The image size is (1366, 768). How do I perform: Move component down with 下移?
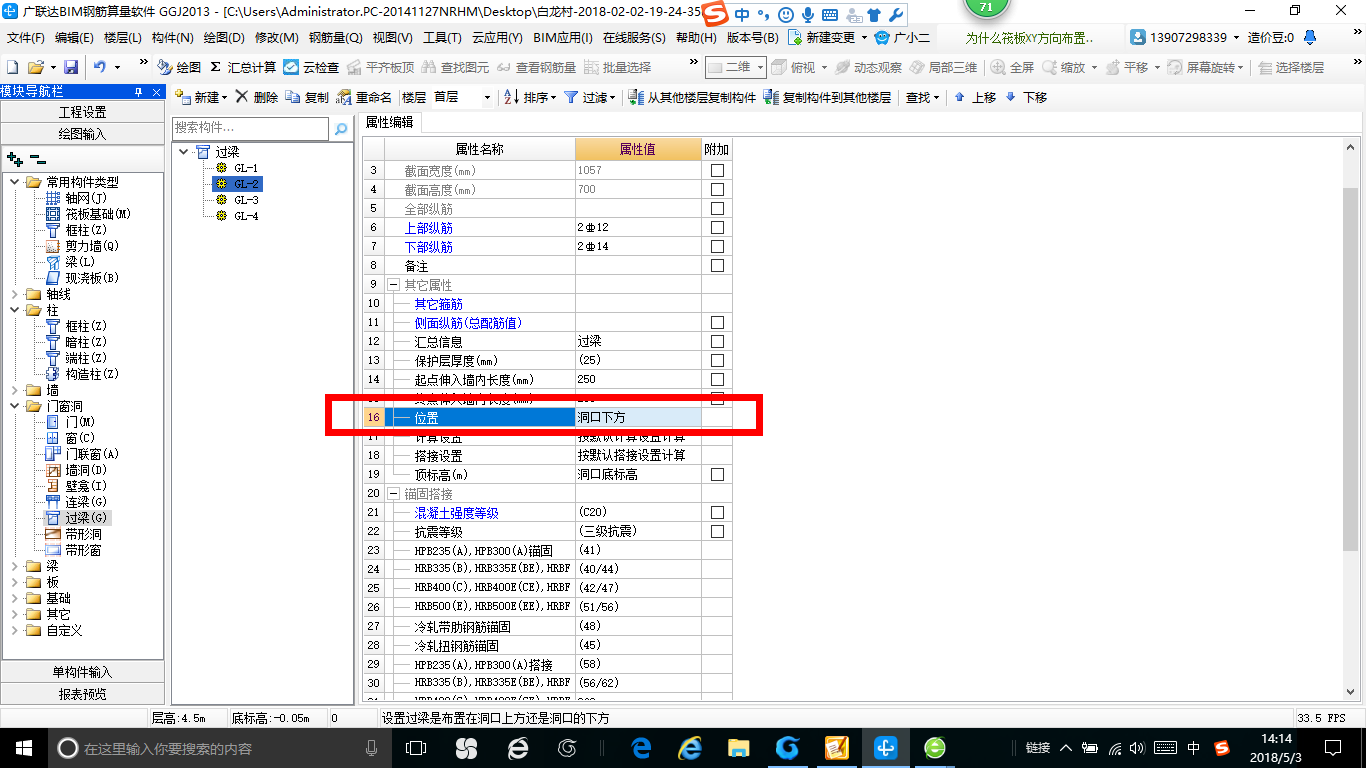coord(1025,97)
